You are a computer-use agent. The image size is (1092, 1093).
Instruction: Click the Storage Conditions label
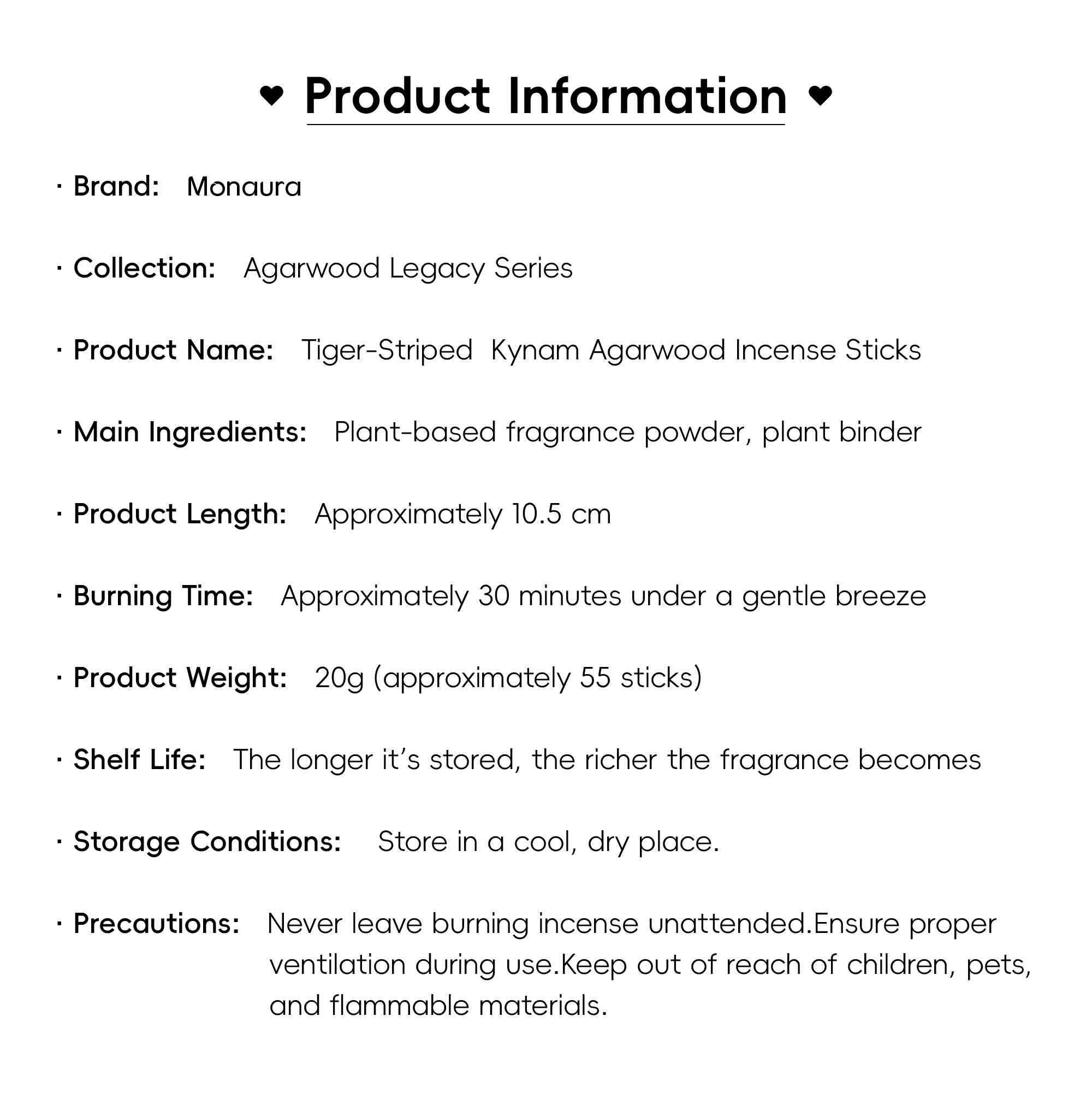pyautogui.click(x=207, y=842)
